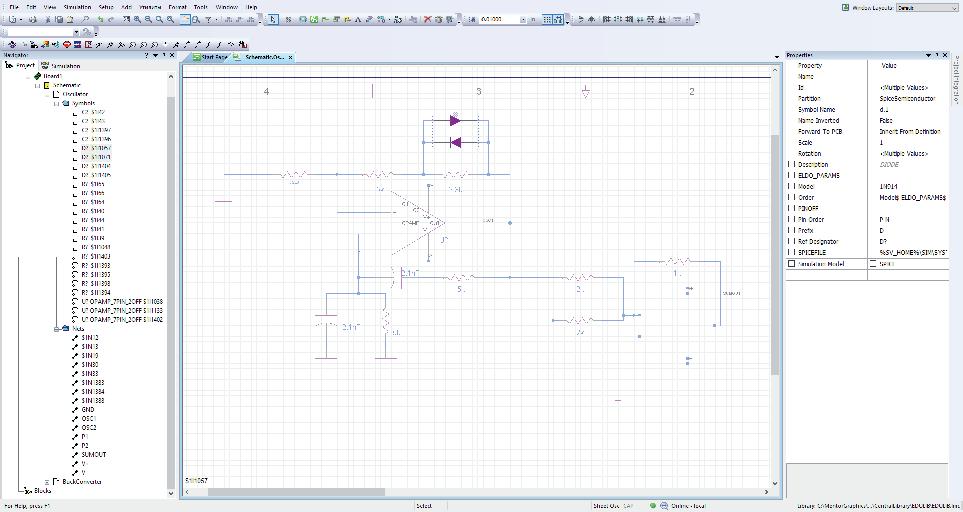Collapse the Symbols folder node
963x512 pixels.
[x=56, y=104]
